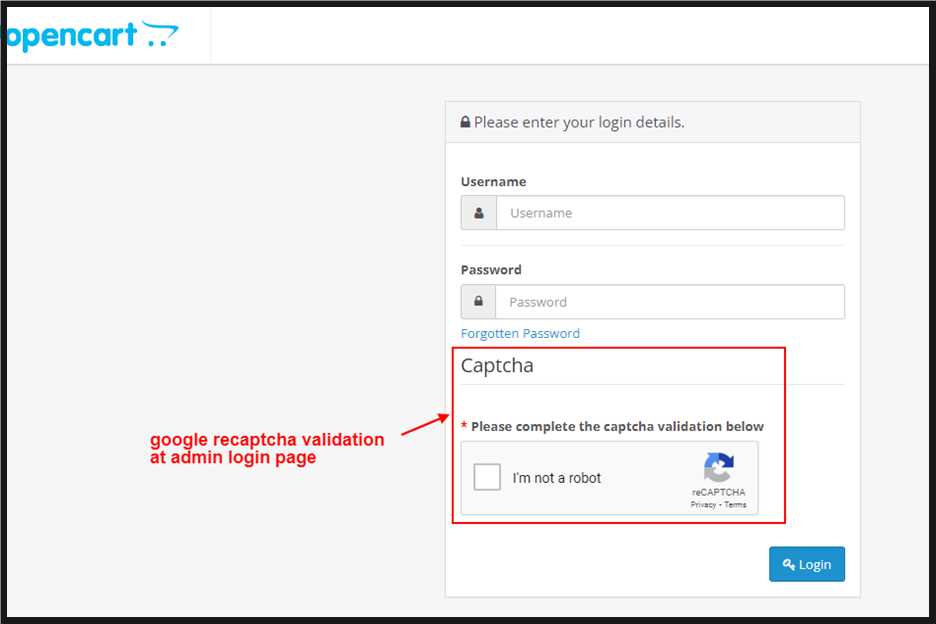This screenshot has width=936, height=624.
Task: Open the Forgotten Password link
Action: tap(520, 334)
